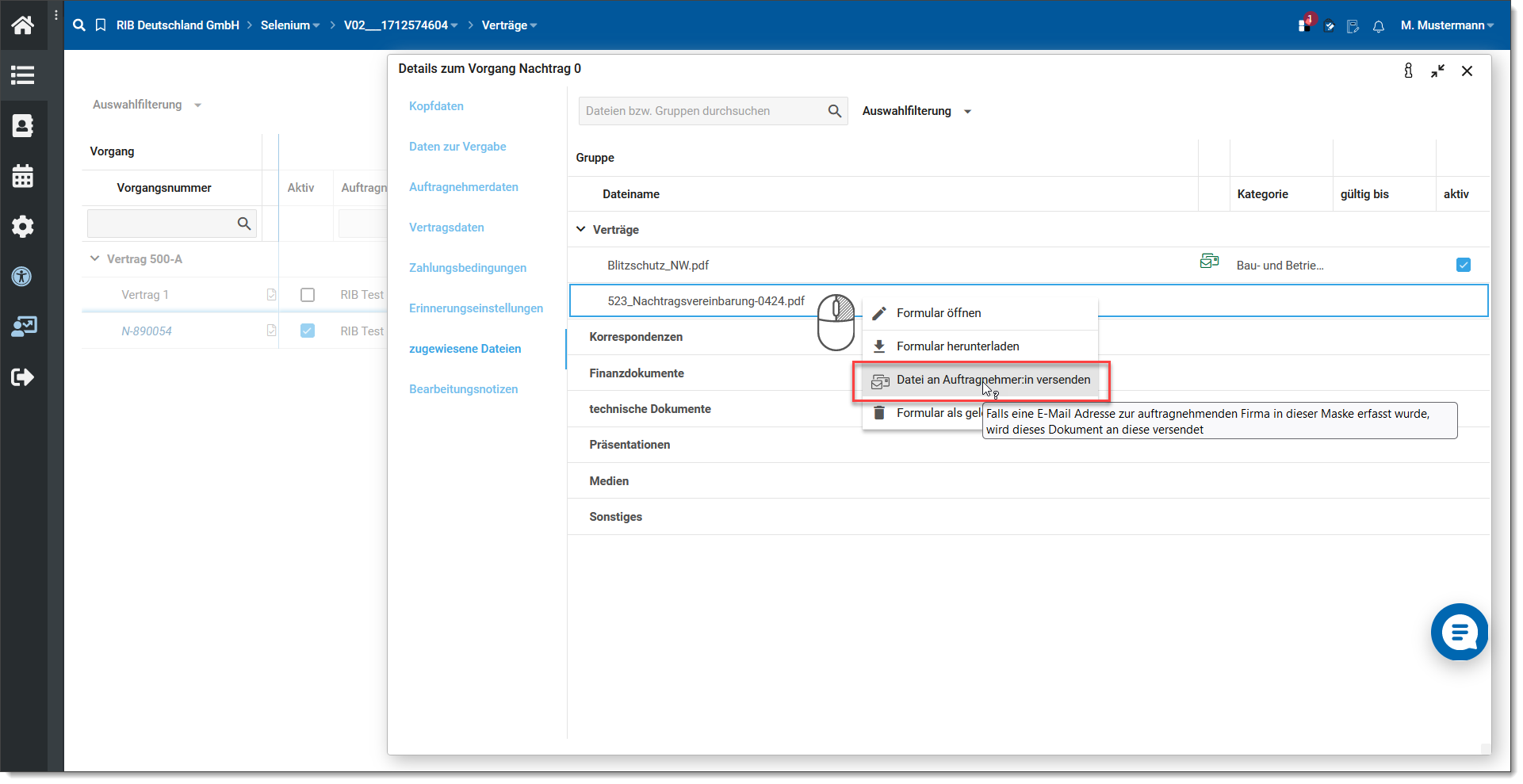1523x784 pixels.
Task: Click RIB Deutschland GmbH breadcrumb link
Action: [x=178, y=25]
